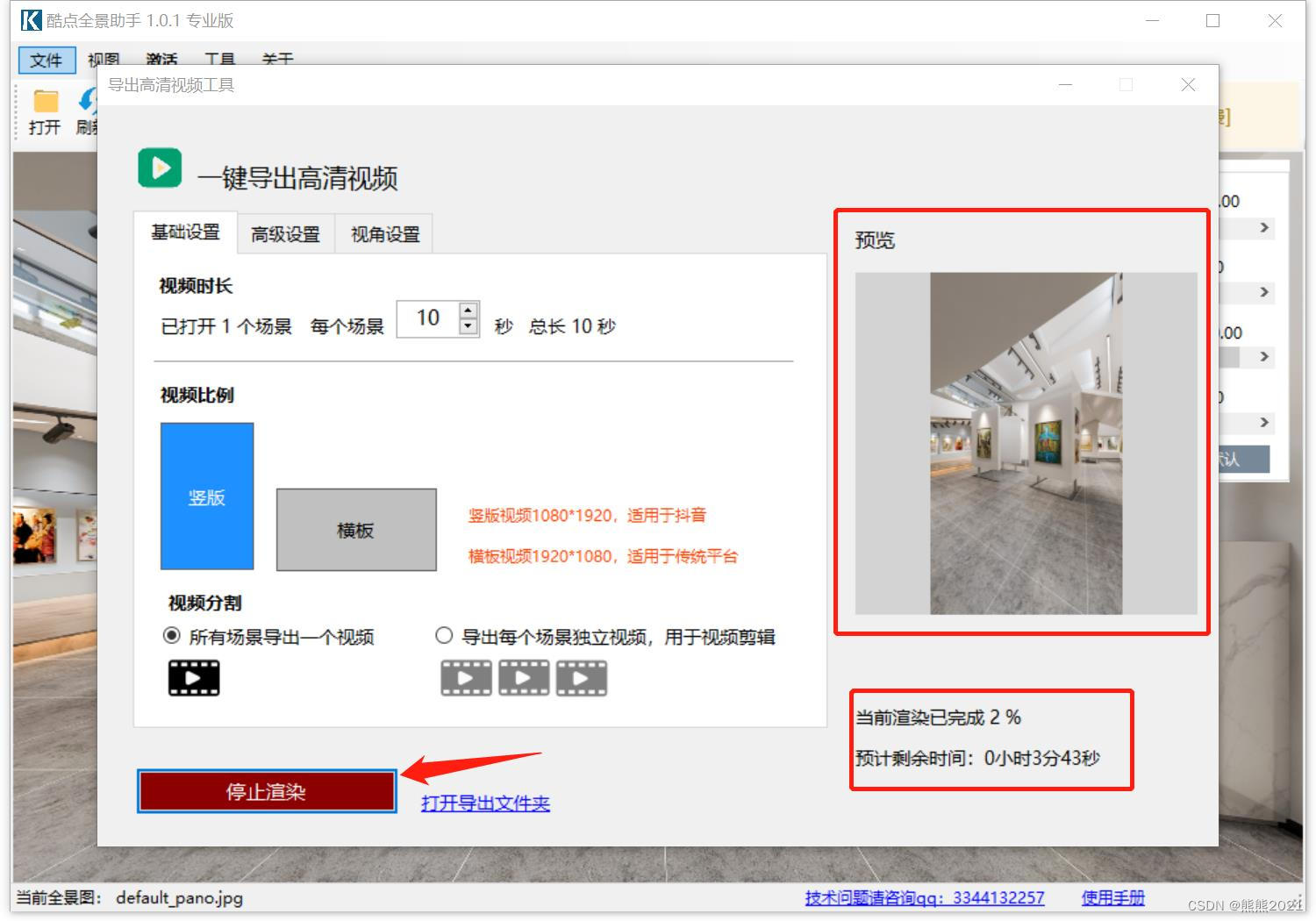This screenshot has width=1316, height=921.
Task: Select 所有场景导出一个视频 radio option
Action: click(172, 636)
